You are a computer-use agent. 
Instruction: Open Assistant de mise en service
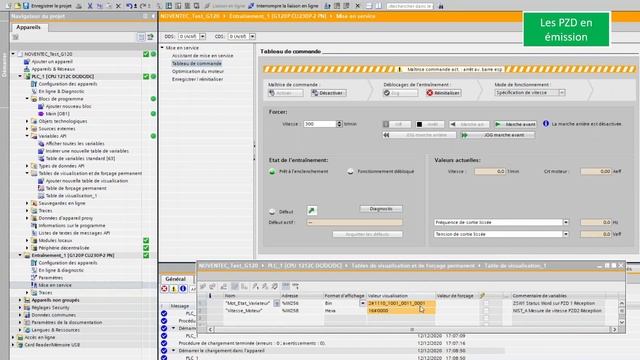click(x=202, y=56)
